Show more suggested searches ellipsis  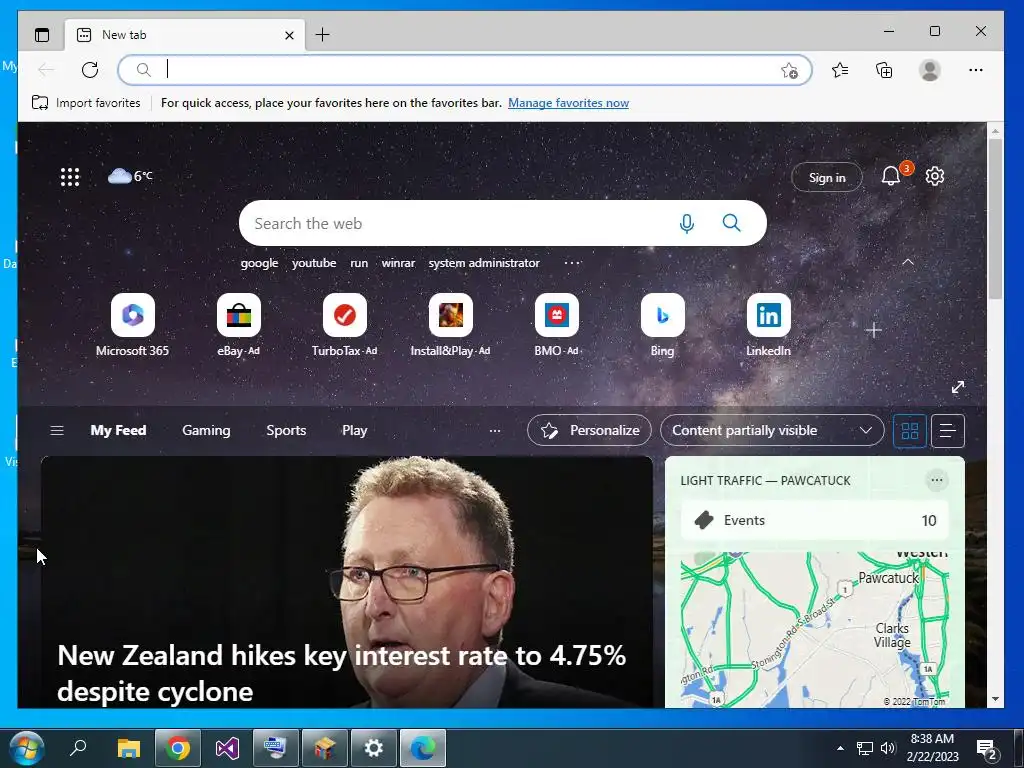pos(572,263)
